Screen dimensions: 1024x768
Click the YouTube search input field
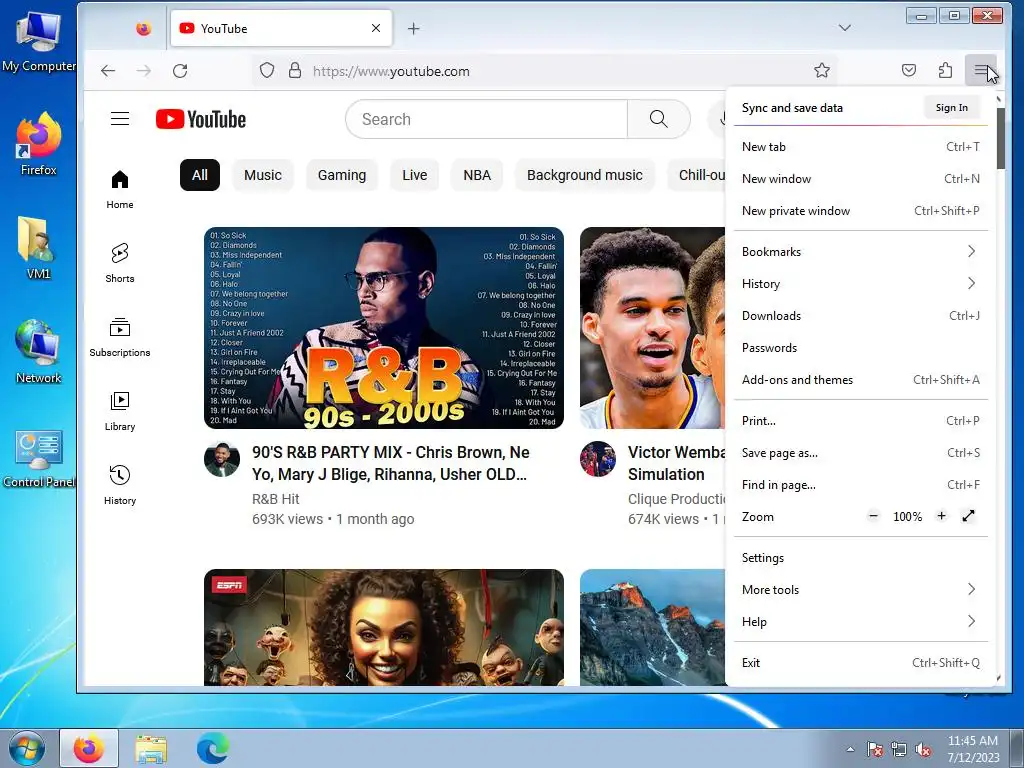487,119
